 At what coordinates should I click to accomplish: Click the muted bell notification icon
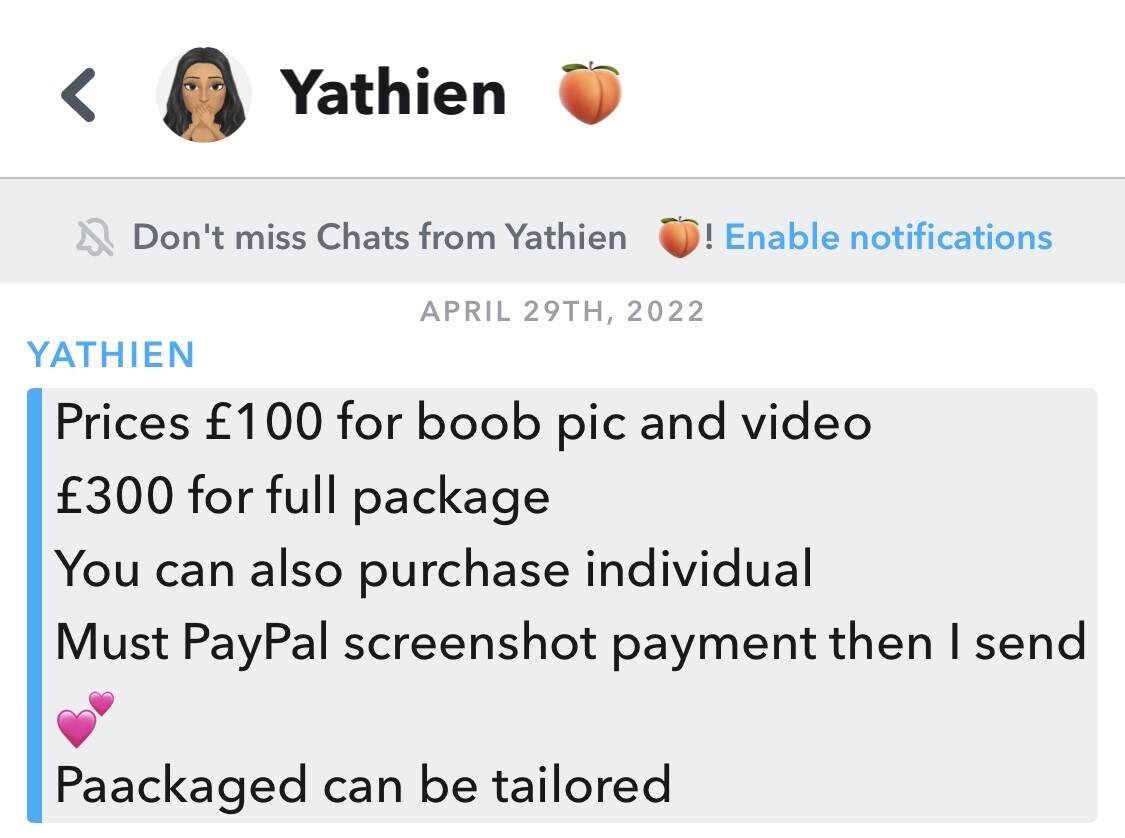[95, 237]
